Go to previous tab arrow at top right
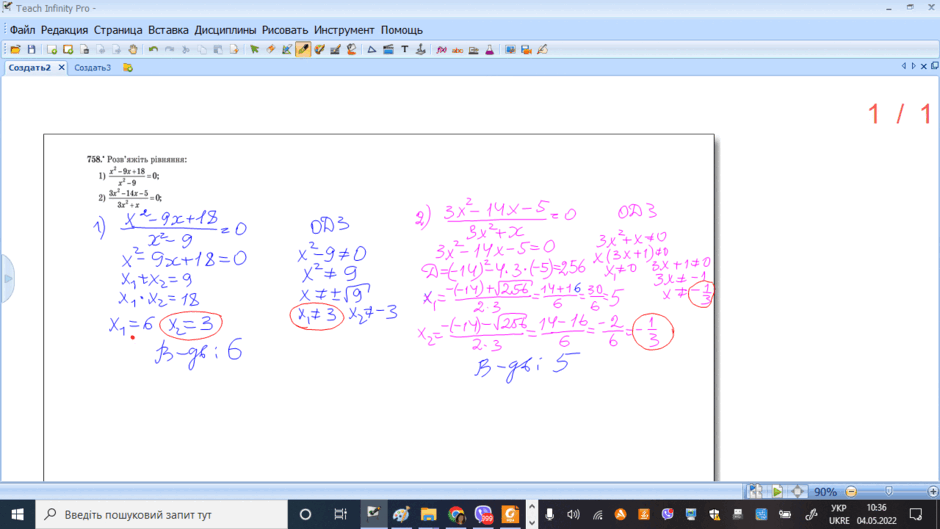The image size is (940, 529). [x=903, y=67]
